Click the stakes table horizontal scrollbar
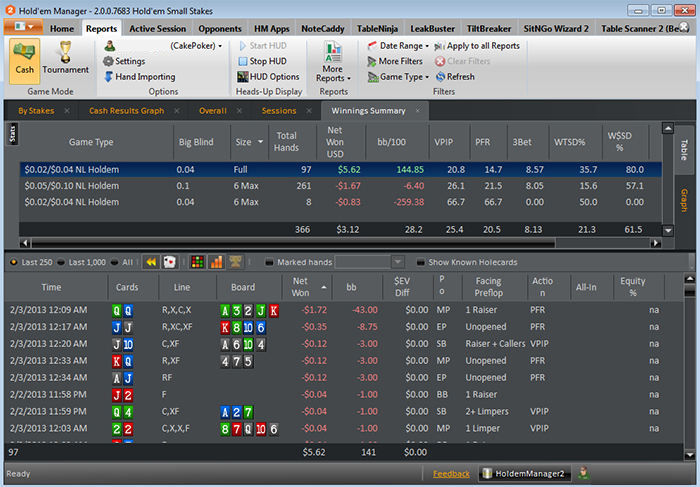 (x=293, y=243)
